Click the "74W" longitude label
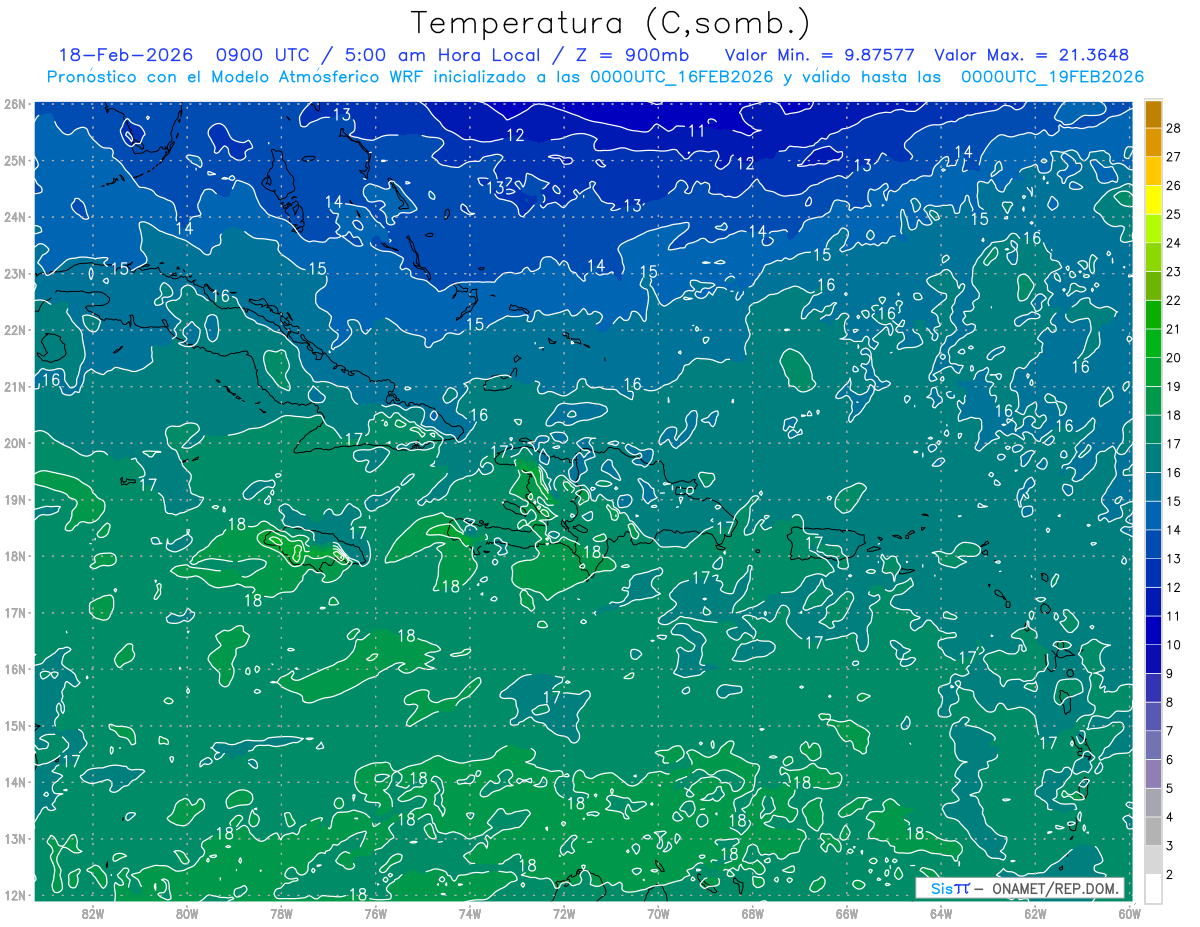Image resolution: width=1200 pixels, height=927 pixels. [x=469, y=912]
